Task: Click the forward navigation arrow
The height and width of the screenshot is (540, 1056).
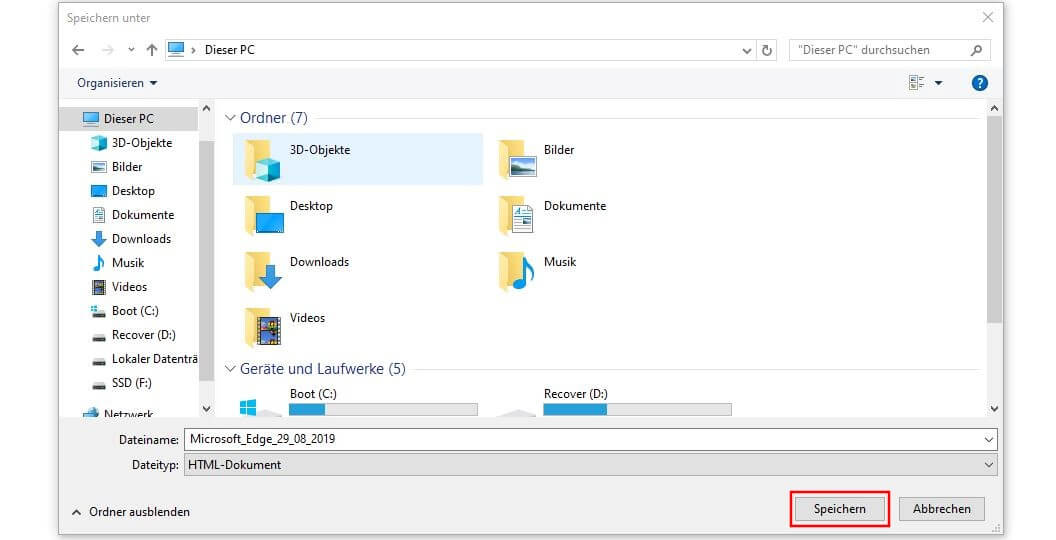Action: click(107, 50)
